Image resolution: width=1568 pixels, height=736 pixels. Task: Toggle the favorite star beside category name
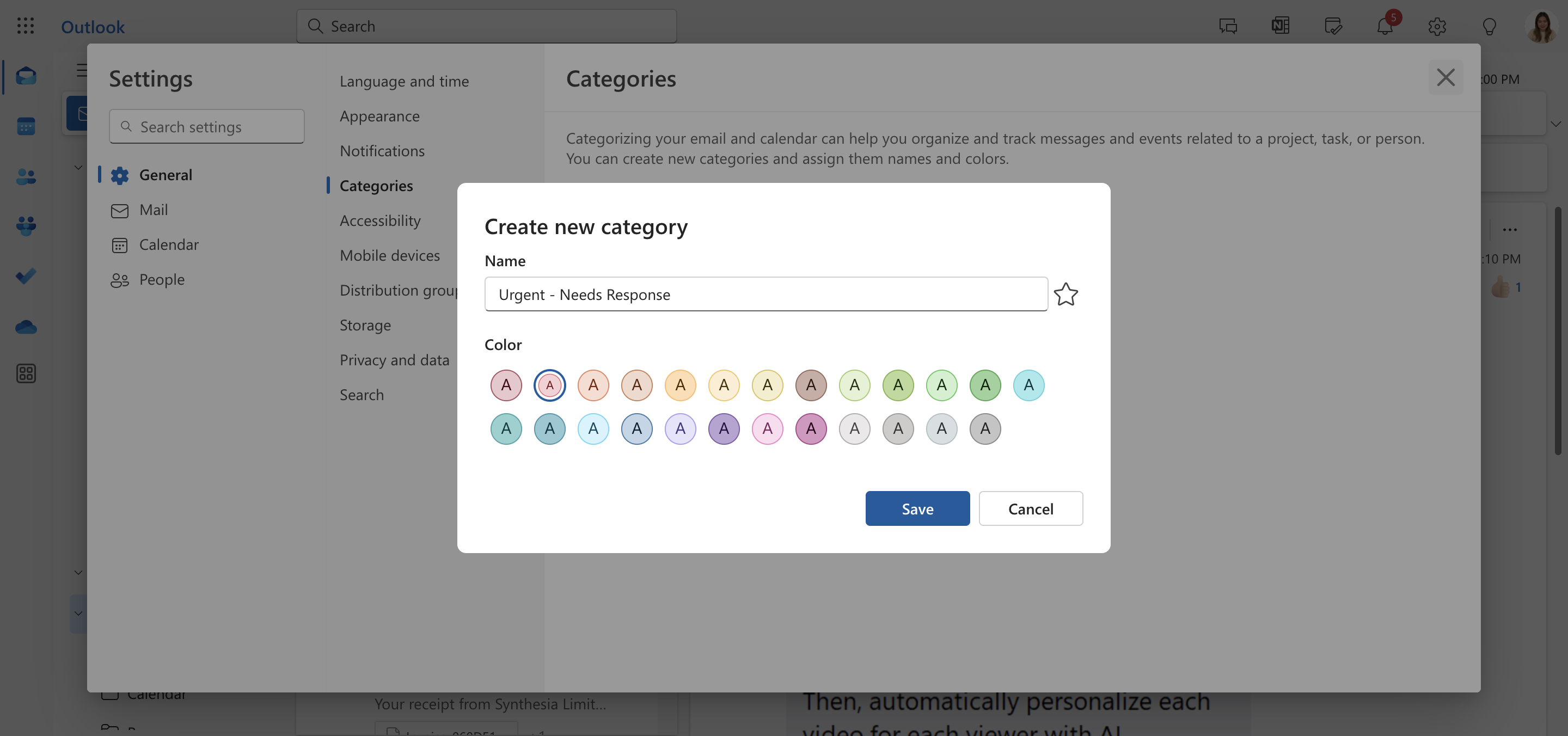1066,294
